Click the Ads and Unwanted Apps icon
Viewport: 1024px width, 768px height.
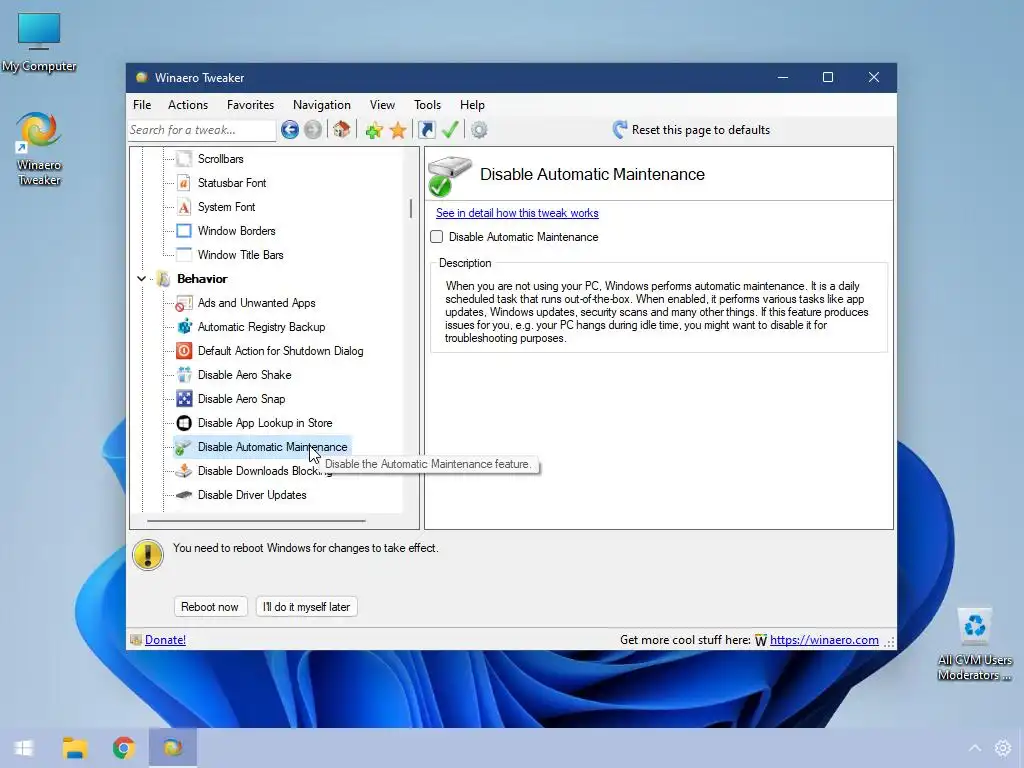184,303
